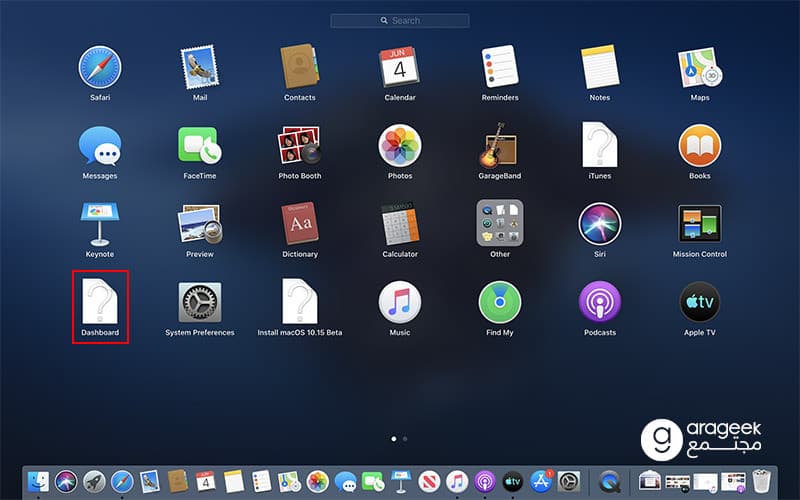Open the Dictionary app
The image size is (800, 500).
click(300, 224)
